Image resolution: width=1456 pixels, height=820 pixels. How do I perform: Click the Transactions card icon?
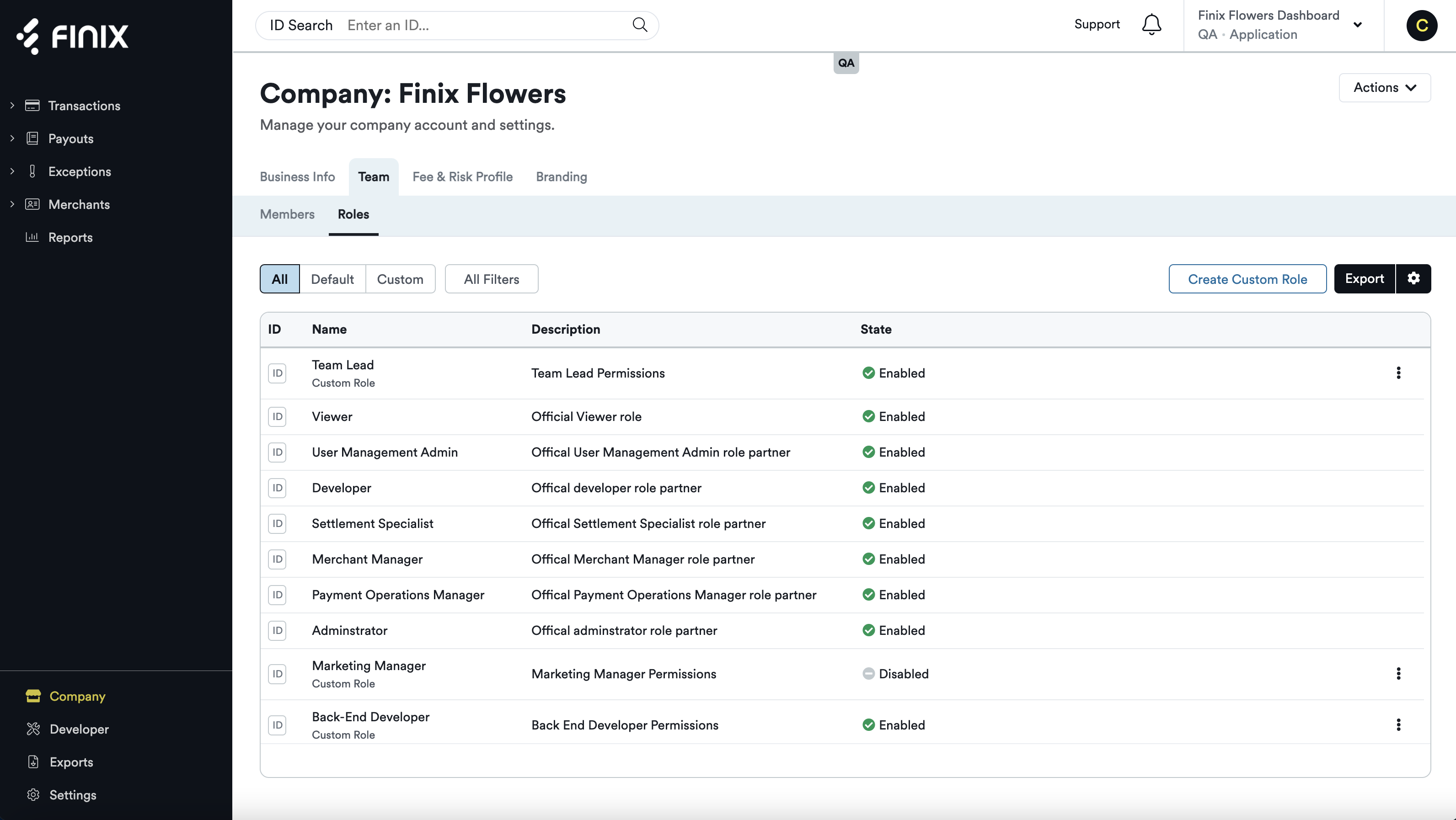32,105
